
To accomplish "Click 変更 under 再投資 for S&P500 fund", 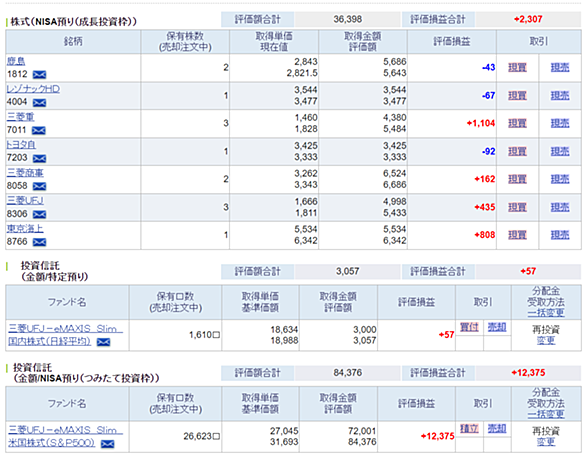I will (546, 442).
